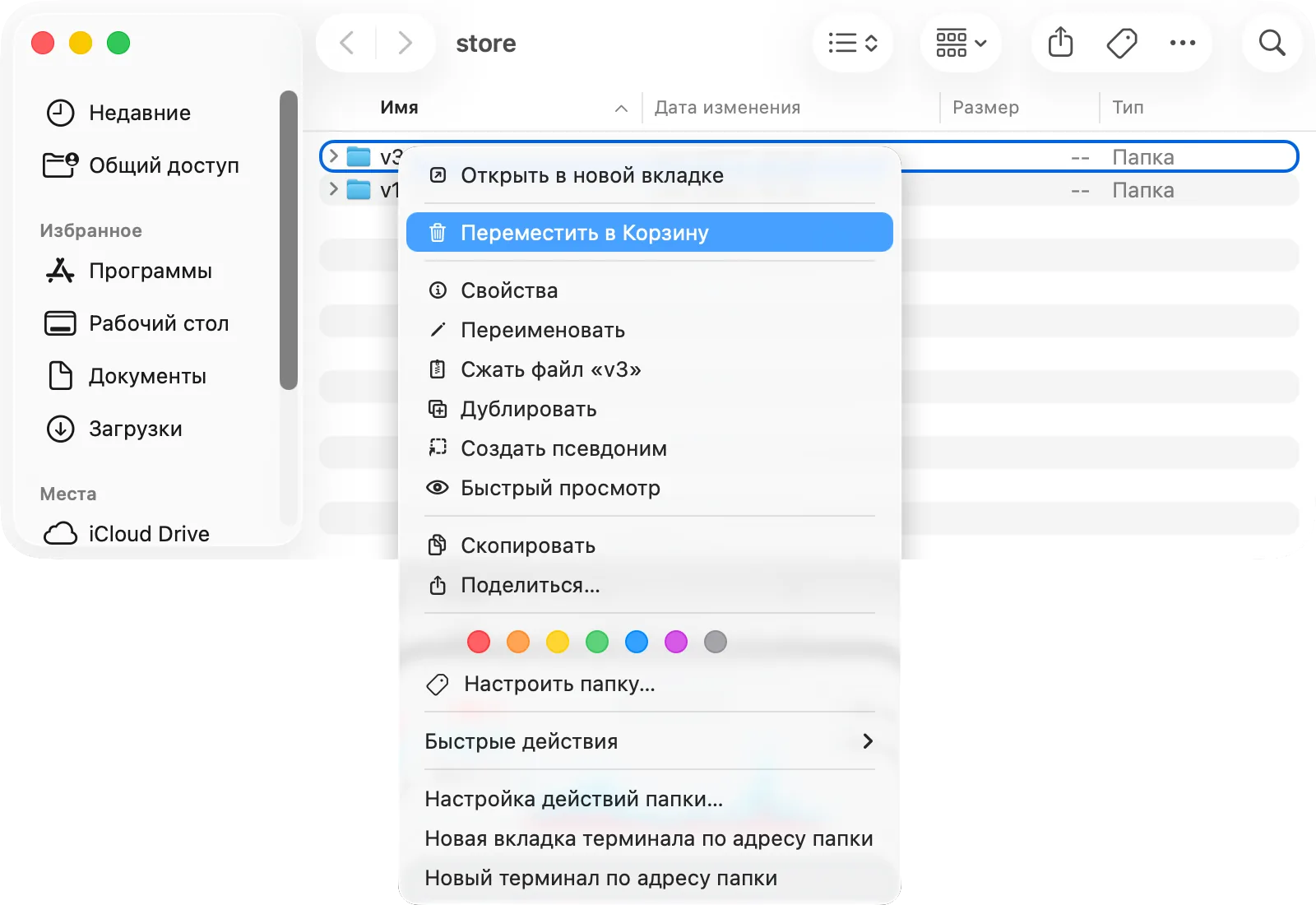1316x905 pixels.
Task: Select the v3 folder icon
Action: click(359, 156)
